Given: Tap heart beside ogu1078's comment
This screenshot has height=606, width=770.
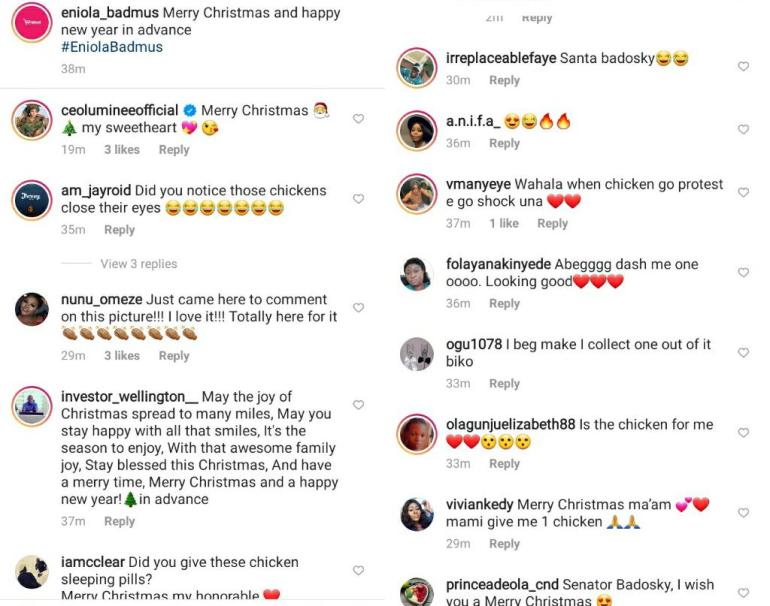Looking at the screenshot, I should [x=743, y=352].
